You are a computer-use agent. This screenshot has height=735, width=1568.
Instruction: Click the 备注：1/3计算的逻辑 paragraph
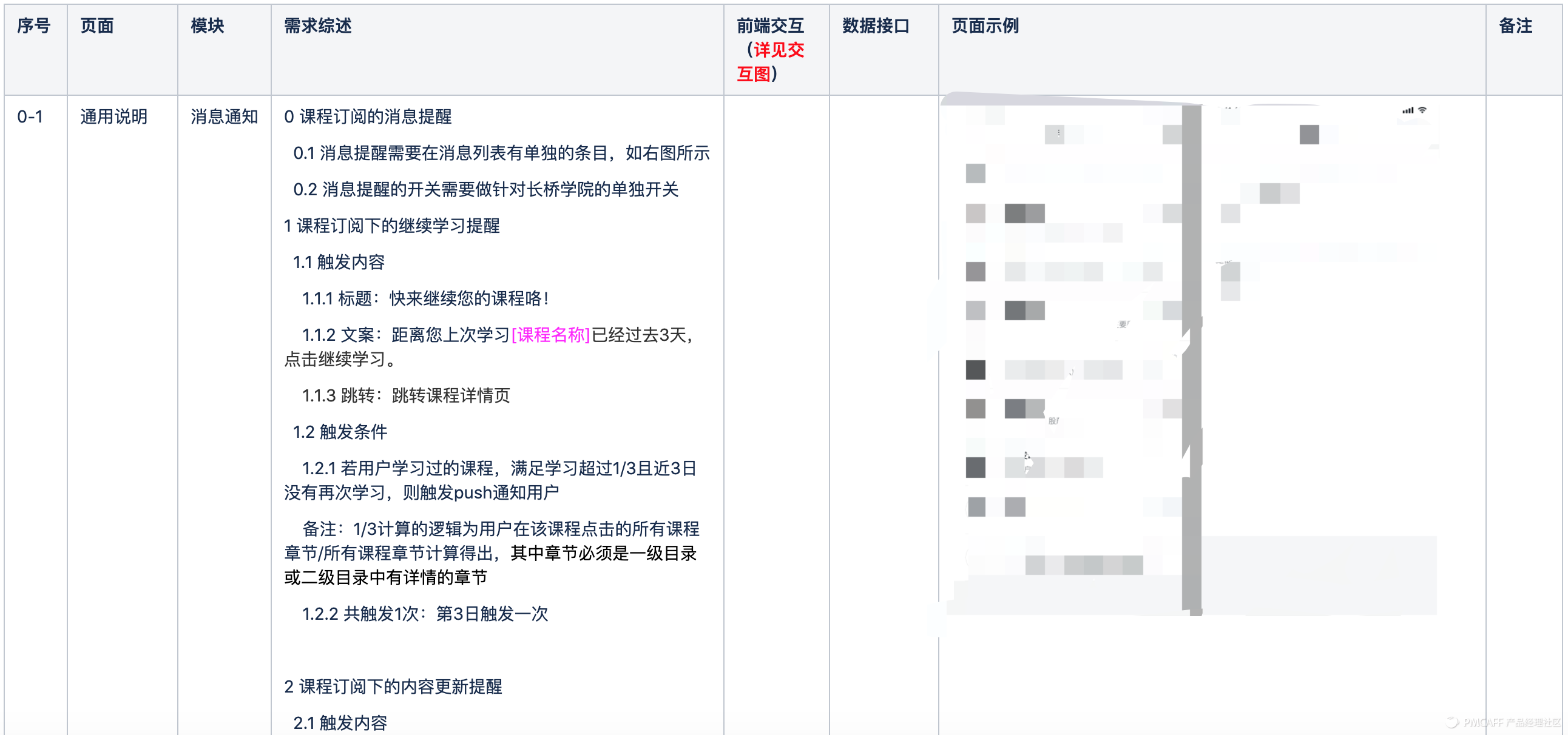coord(492,554)
